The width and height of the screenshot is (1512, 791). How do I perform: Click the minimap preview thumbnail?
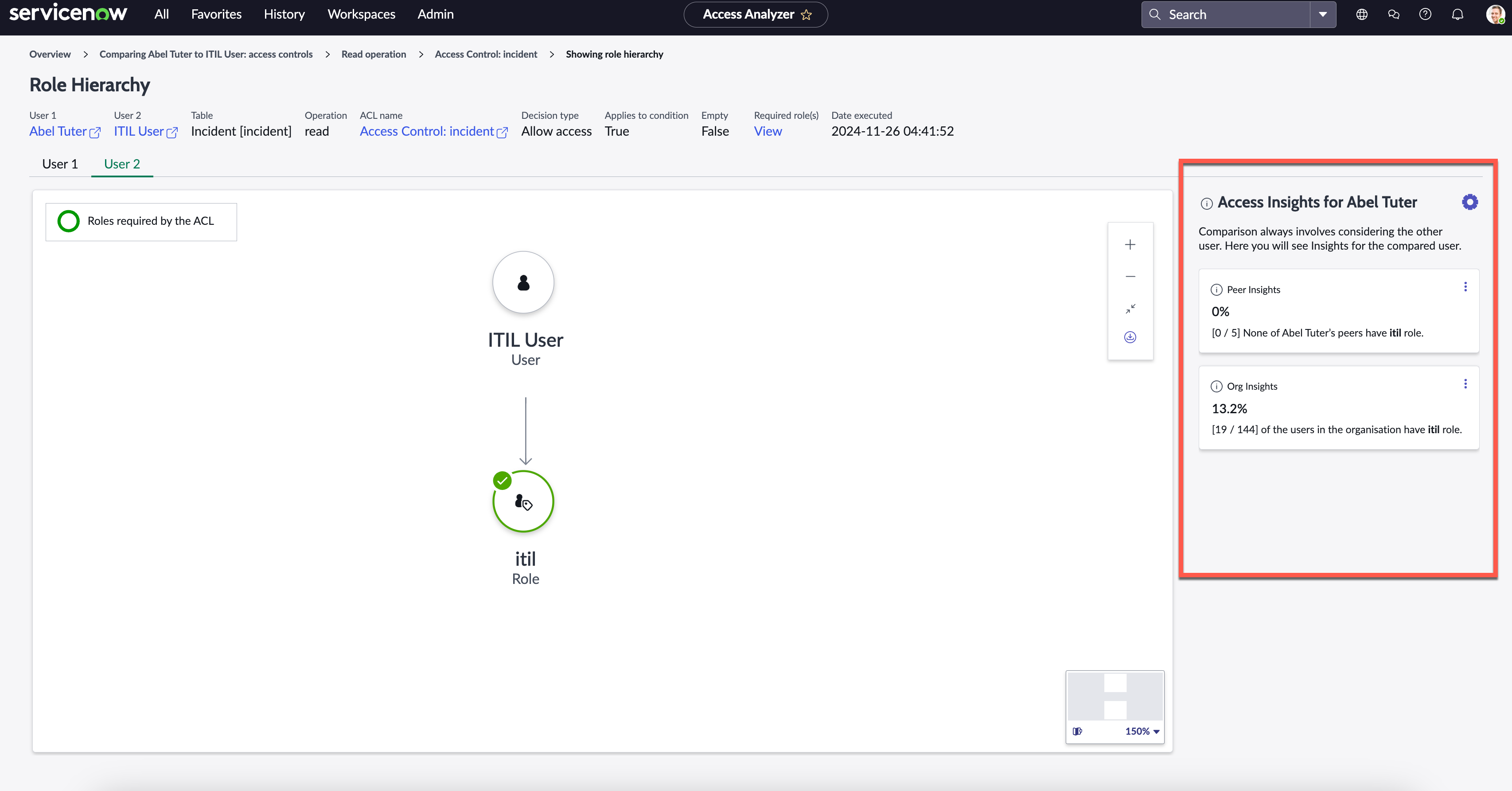point(1115,697)
